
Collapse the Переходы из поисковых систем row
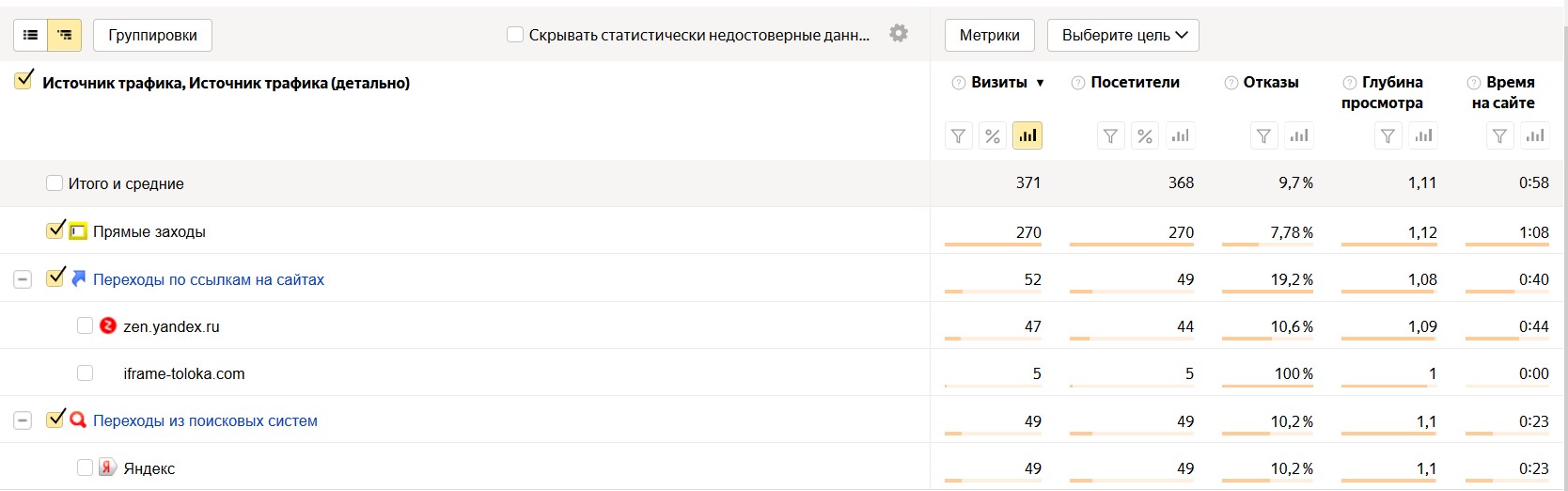point(23,420)
